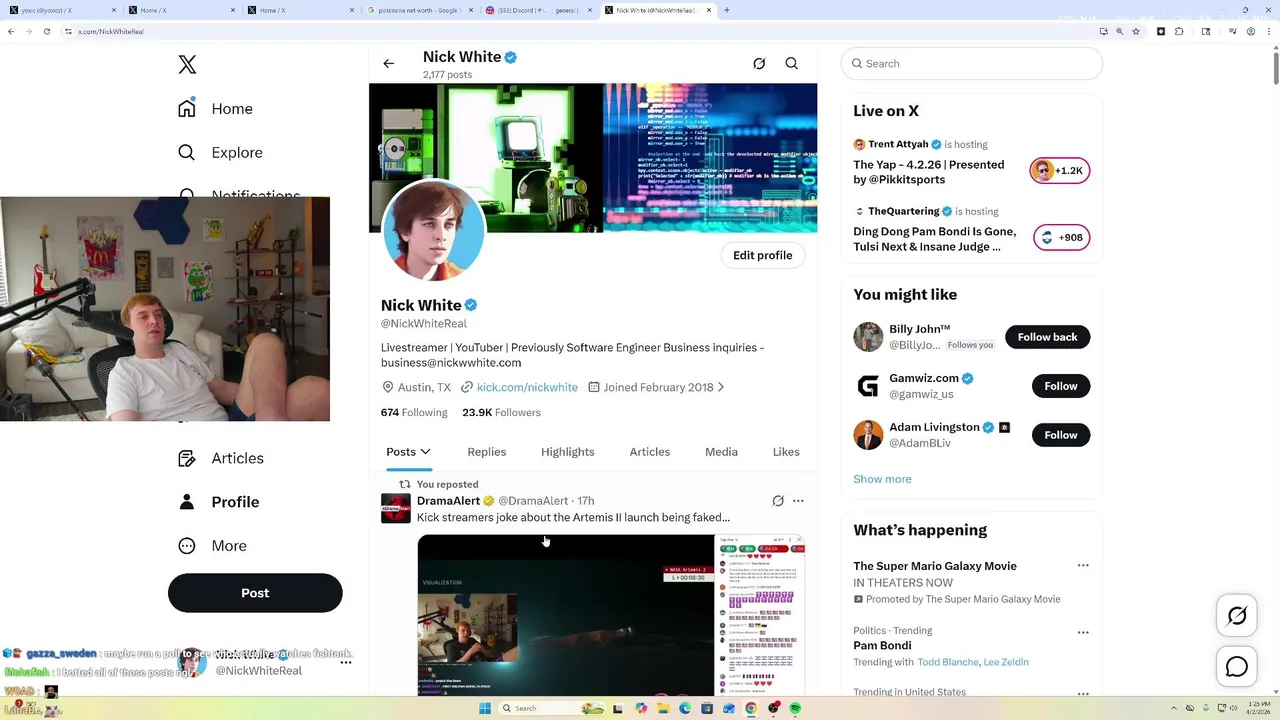Open Spotify from the taskbar
1280x720 pixels.
tap(795, 708)
